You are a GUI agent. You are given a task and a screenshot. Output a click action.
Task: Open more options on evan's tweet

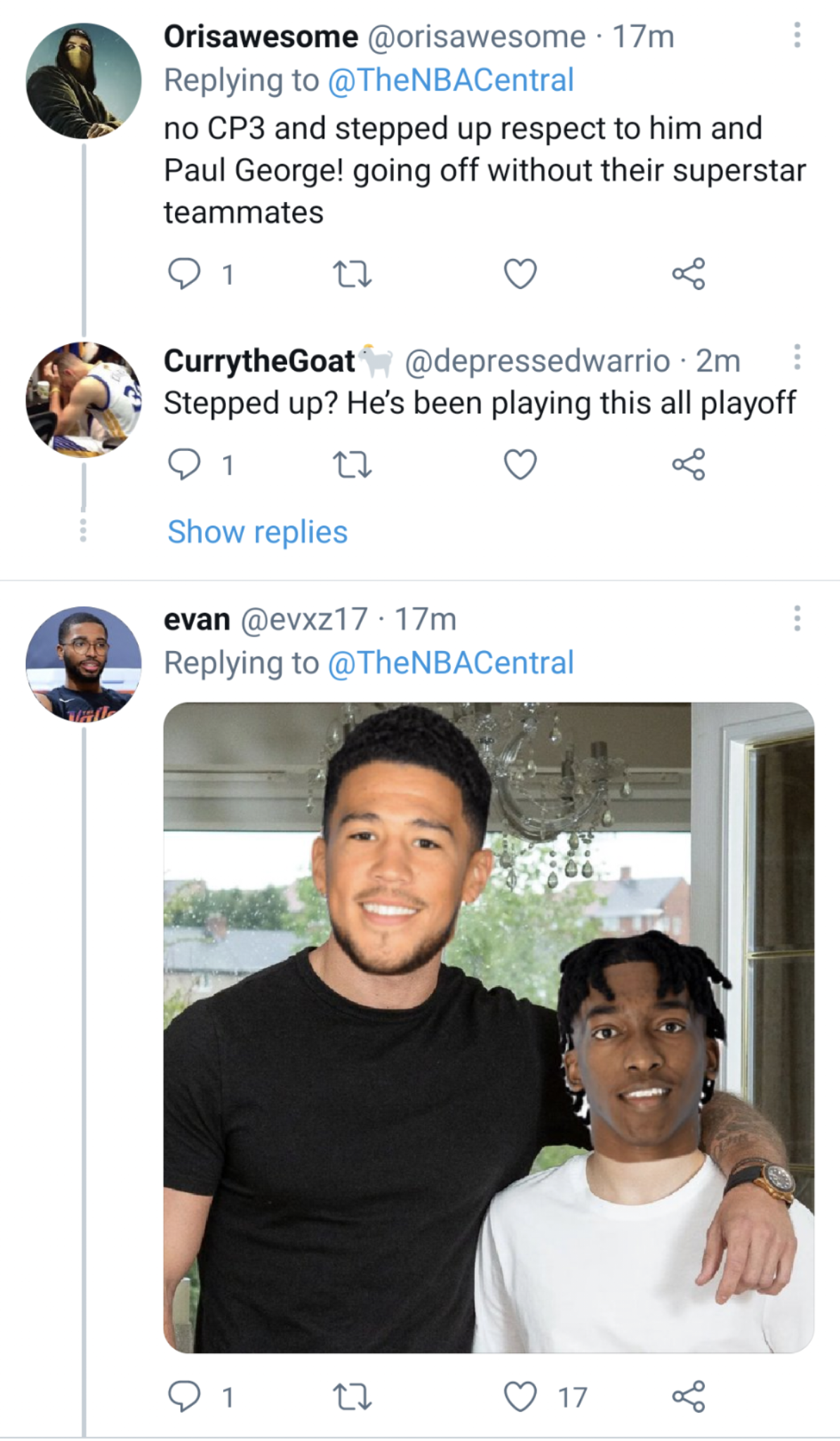tap(796, 618)
